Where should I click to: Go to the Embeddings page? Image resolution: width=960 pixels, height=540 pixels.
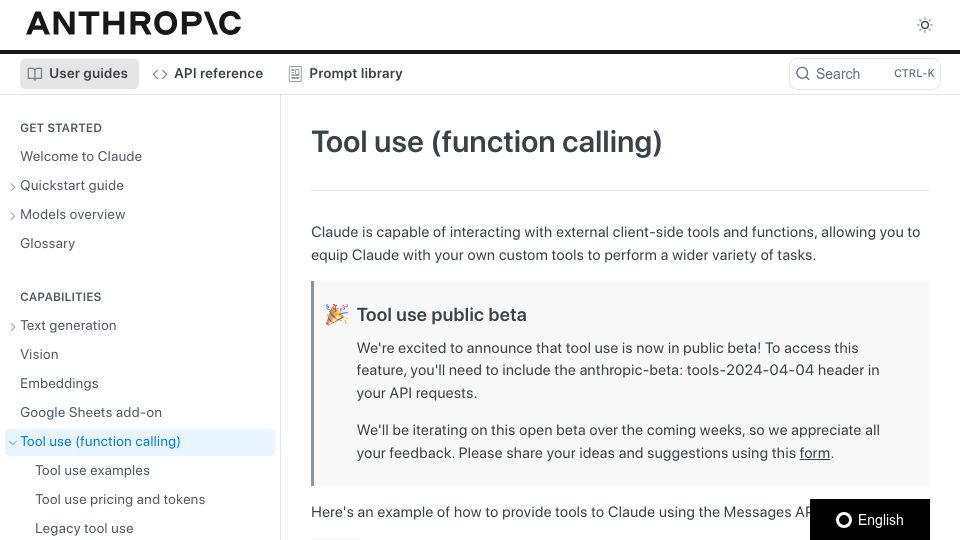[x=59, y=383]
